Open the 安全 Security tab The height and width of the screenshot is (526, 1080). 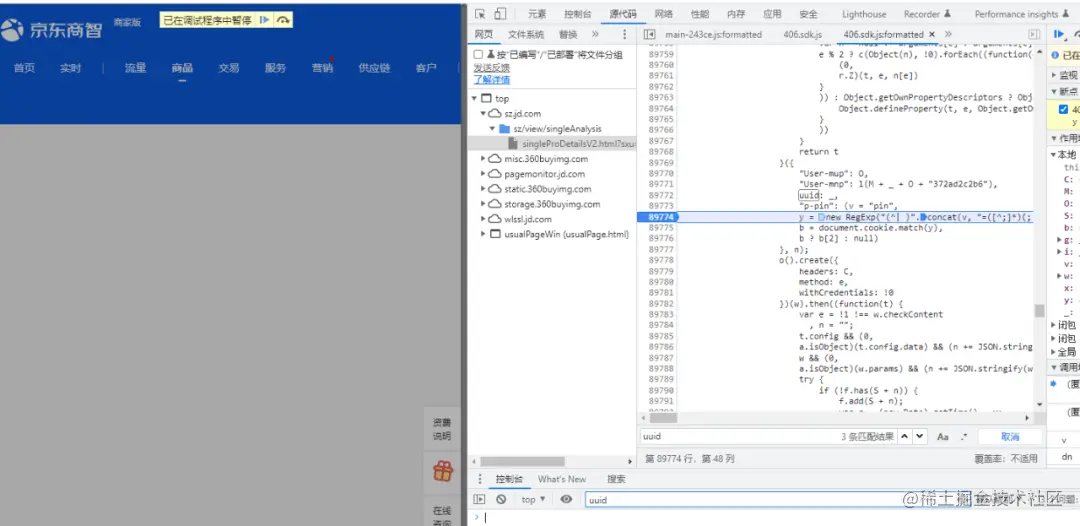809,14
